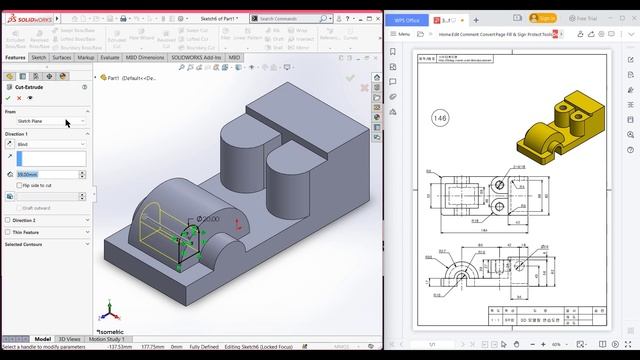Screen dimensions: 640x360
Task: Collapse the From section chevron
Action: click(x=87, y=111)
